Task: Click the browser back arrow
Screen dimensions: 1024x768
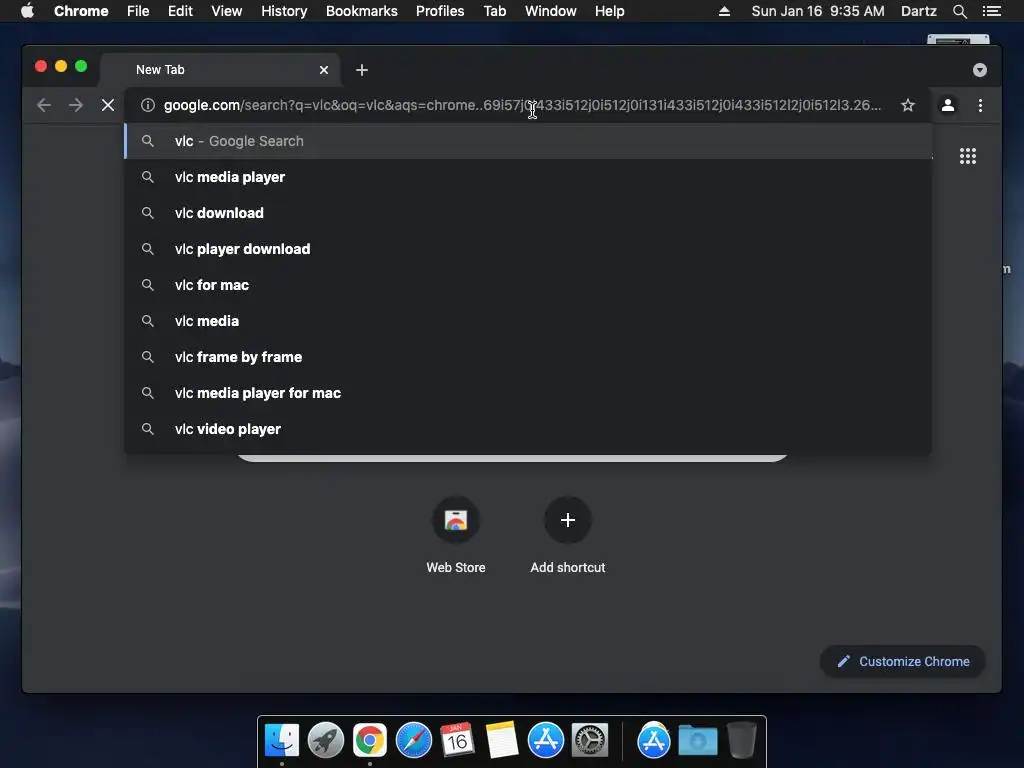Action: [x=44, y=105]
